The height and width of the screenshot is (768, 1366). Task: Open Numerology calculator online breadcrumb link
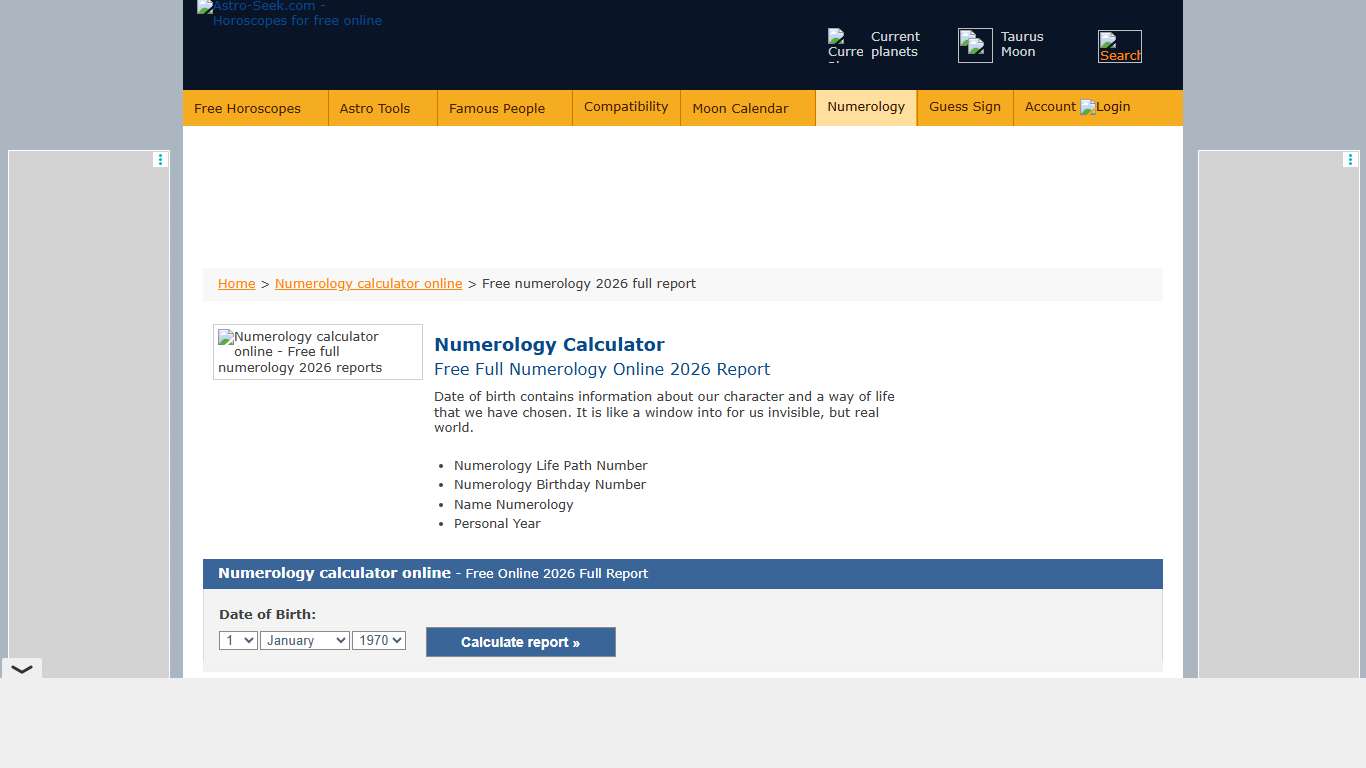tap(368, 284)
